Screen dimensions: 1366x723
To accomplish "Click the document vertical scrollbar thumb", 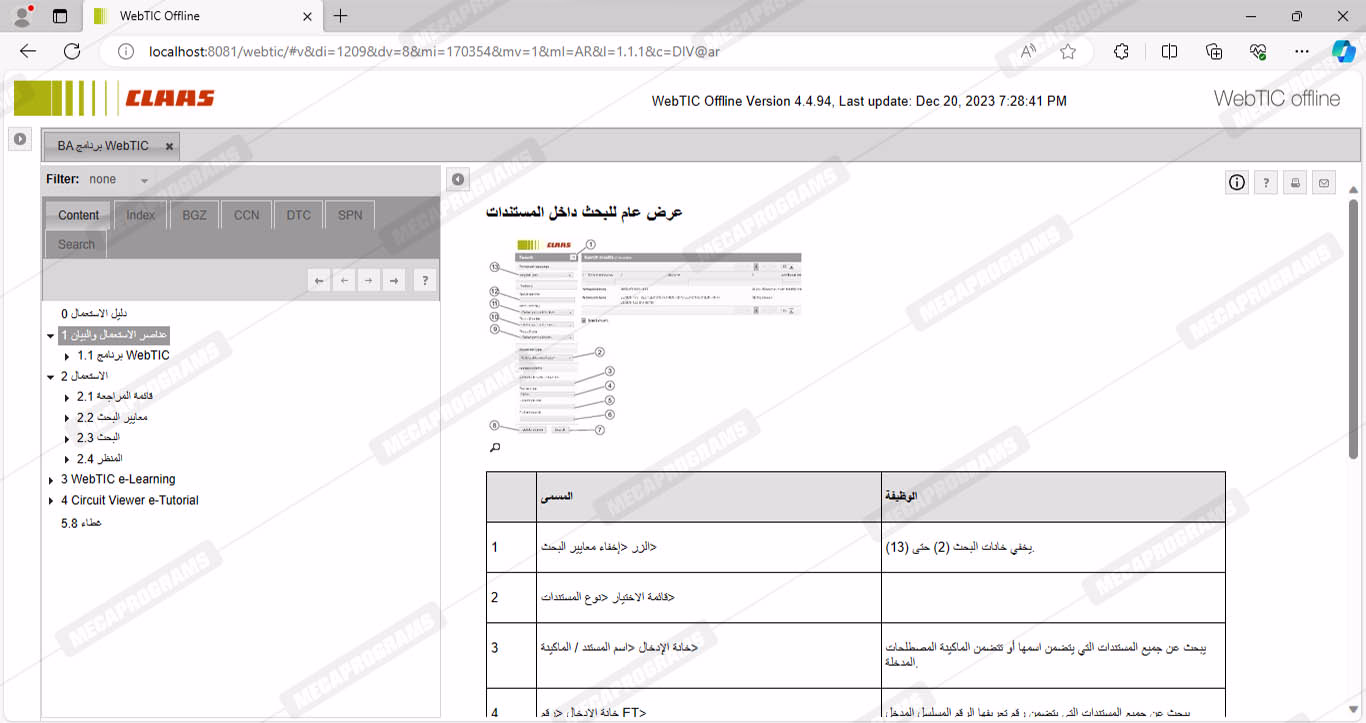I will [x=1353, y=327].
